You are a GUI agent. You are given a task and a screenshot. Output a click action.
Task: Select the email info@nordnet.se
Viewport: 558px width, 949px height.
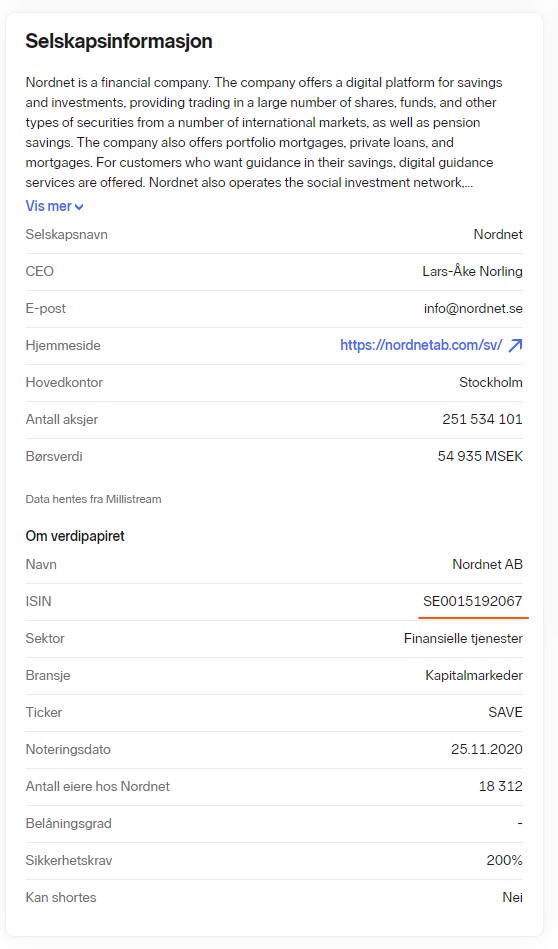pos(473,308)
